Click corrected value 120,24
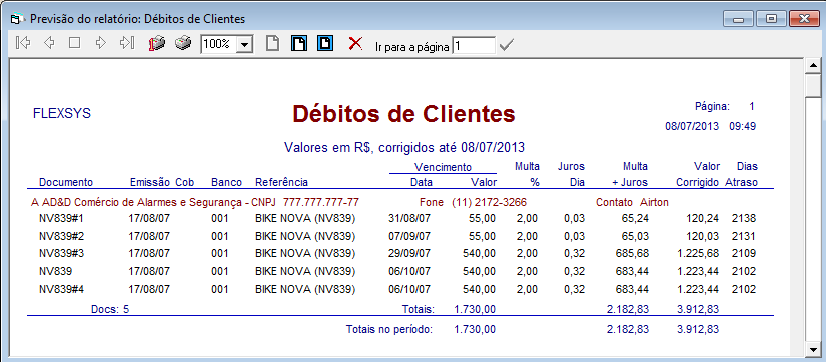The image size is (826, 362). coord(703,218)
